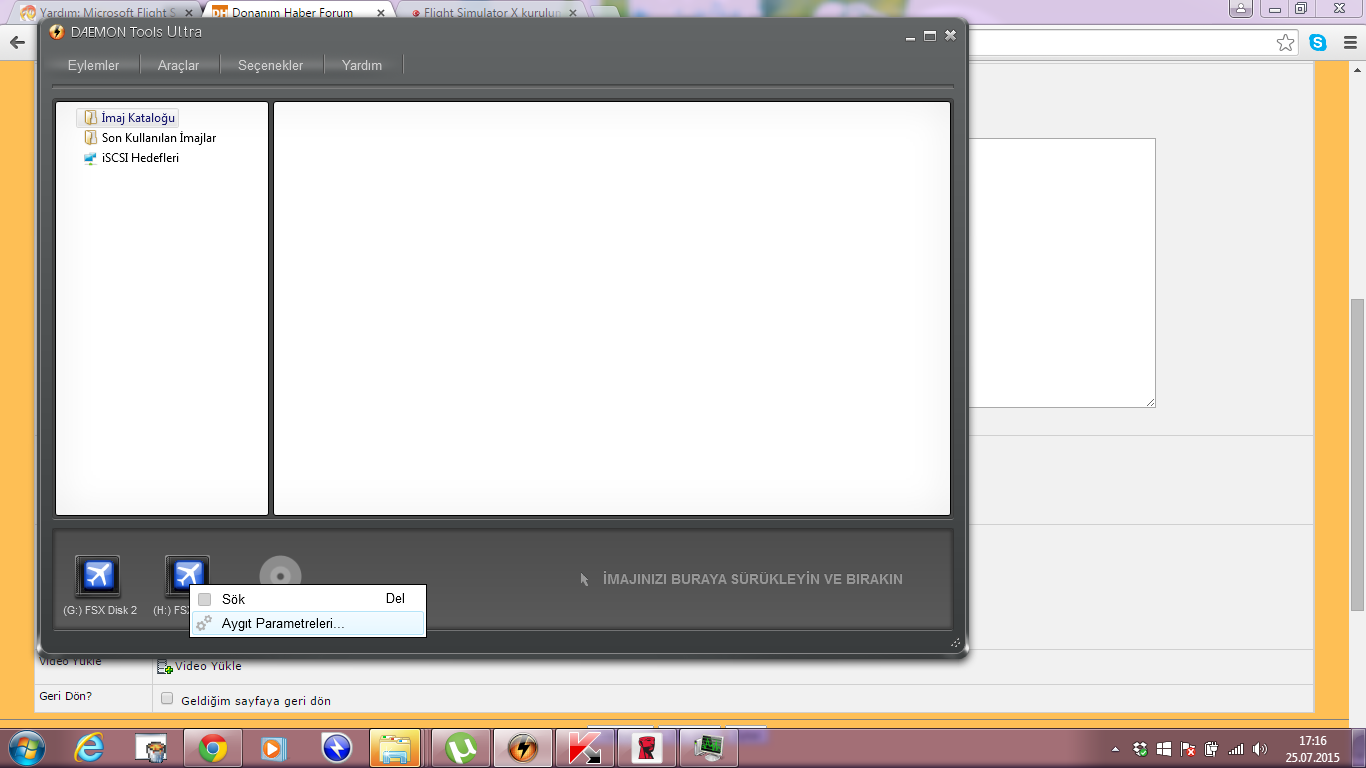Click the İmaj Kataloğu folder icon
The height and width of the screenshot is (768, 1366).
(91, 118)
